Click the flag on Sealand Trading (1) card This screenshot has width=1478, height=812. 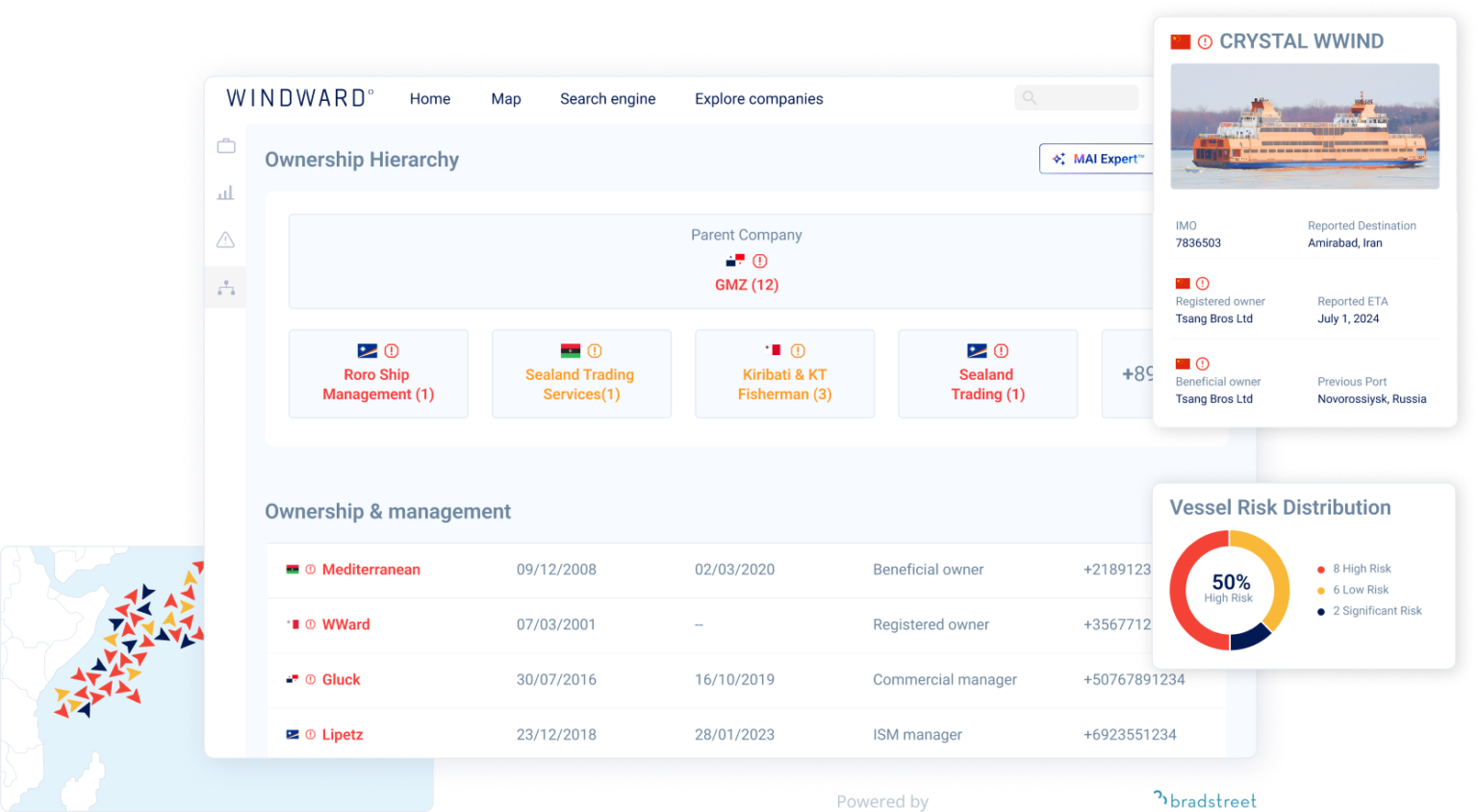tap(977, 351)
